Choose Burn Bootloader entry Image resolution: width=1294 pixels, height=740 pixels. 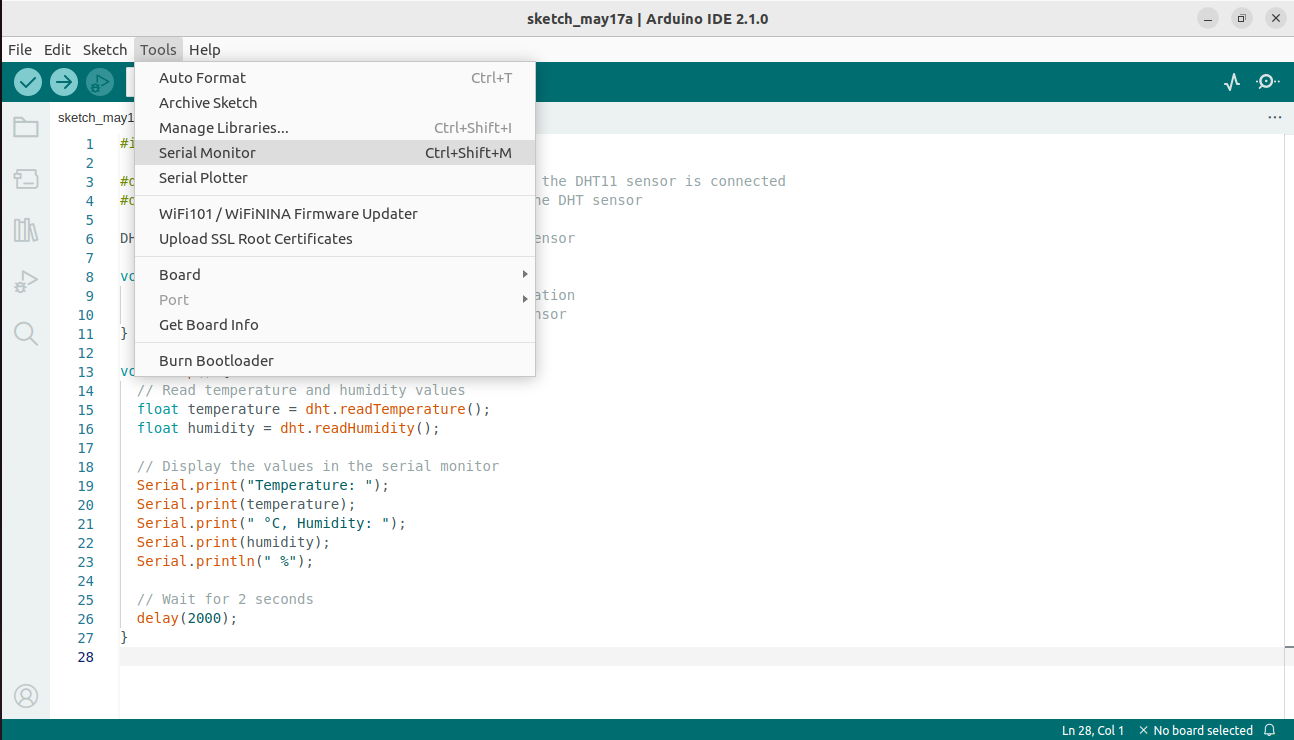(x=335, y=361)
